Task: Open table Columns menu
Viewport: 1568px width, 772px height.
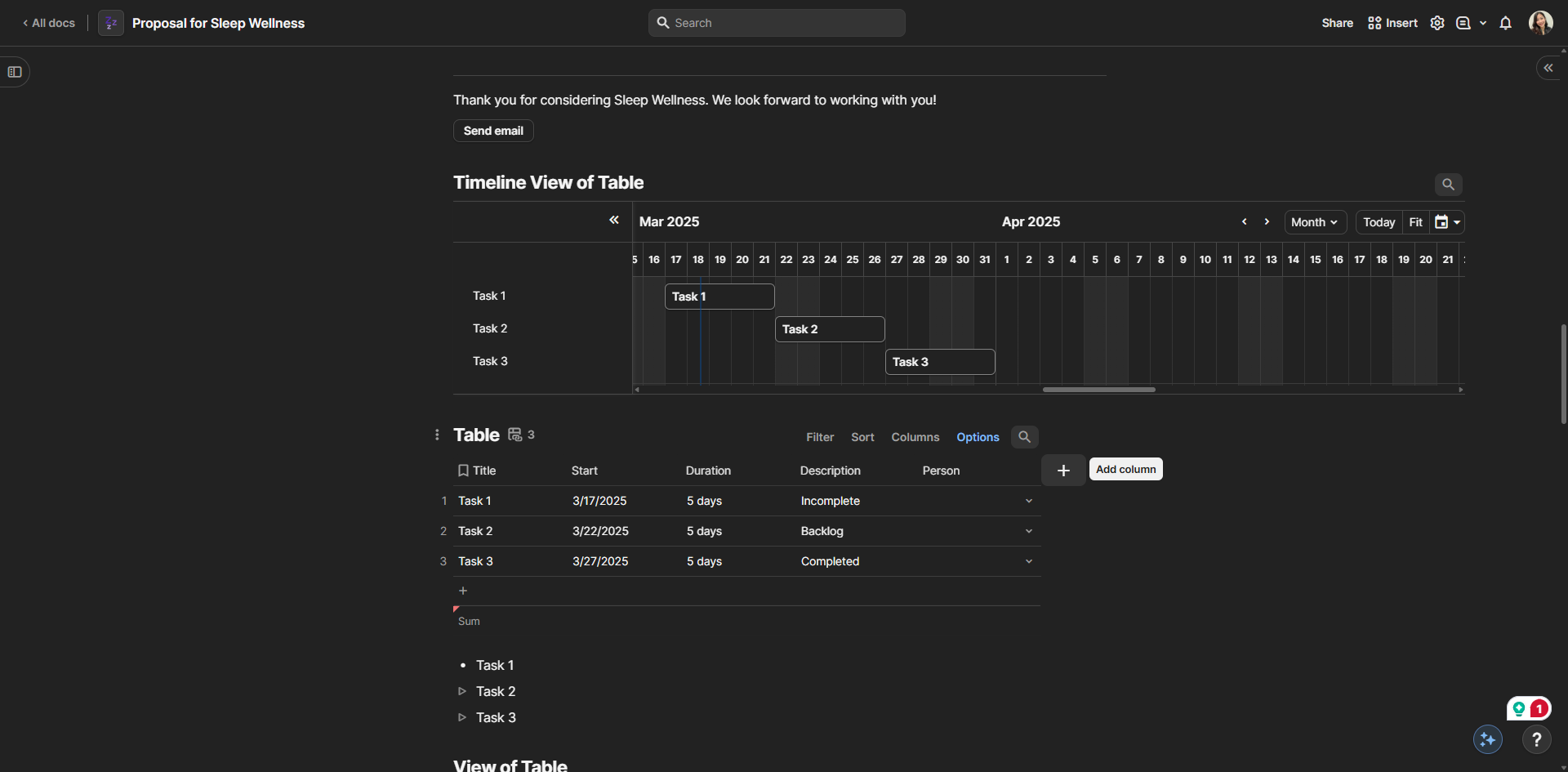Action: pyautogui.click(x=915, y=437)
